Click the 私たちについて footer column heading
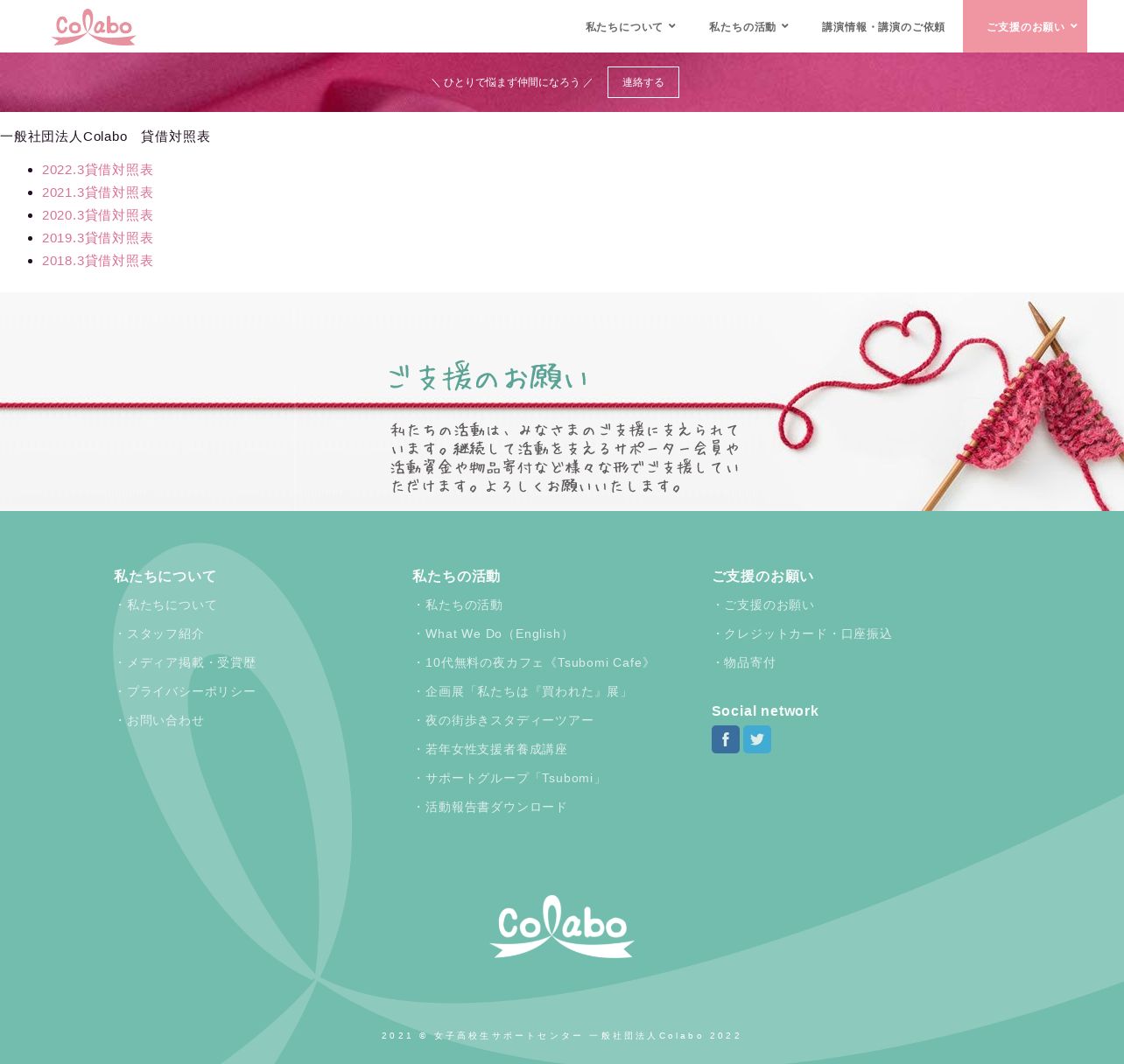1124x1064 pixels. point(165,576)
